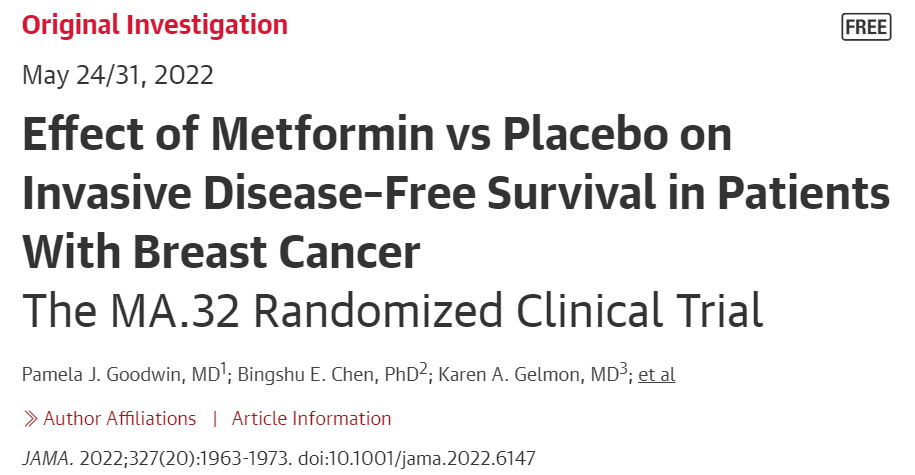Click superscript 3 after Gelmon's name
This screenshot has width=915, height=475.
(623, 369)
